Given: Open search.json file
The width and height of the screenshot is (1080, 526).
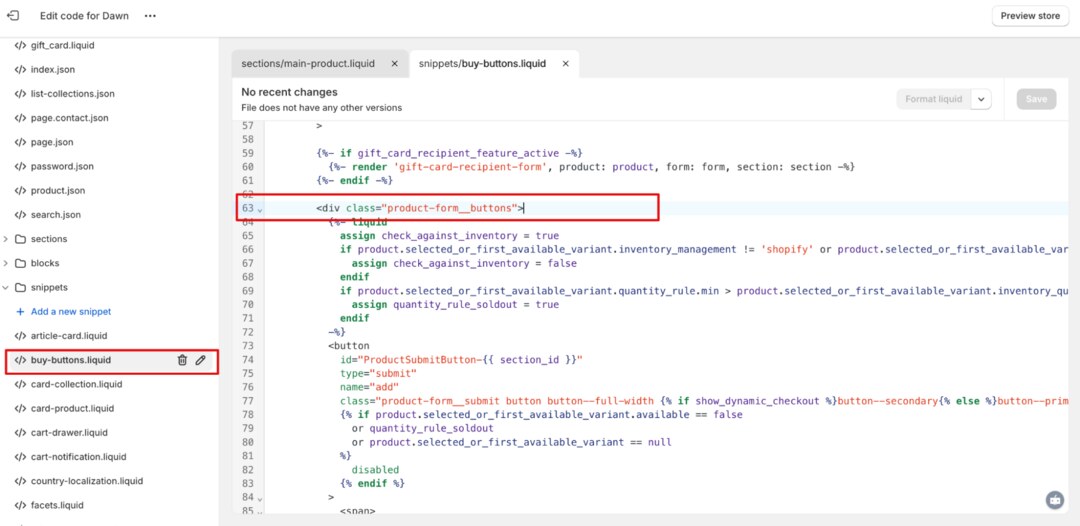Looking at the screenshot, I should 55,215.
